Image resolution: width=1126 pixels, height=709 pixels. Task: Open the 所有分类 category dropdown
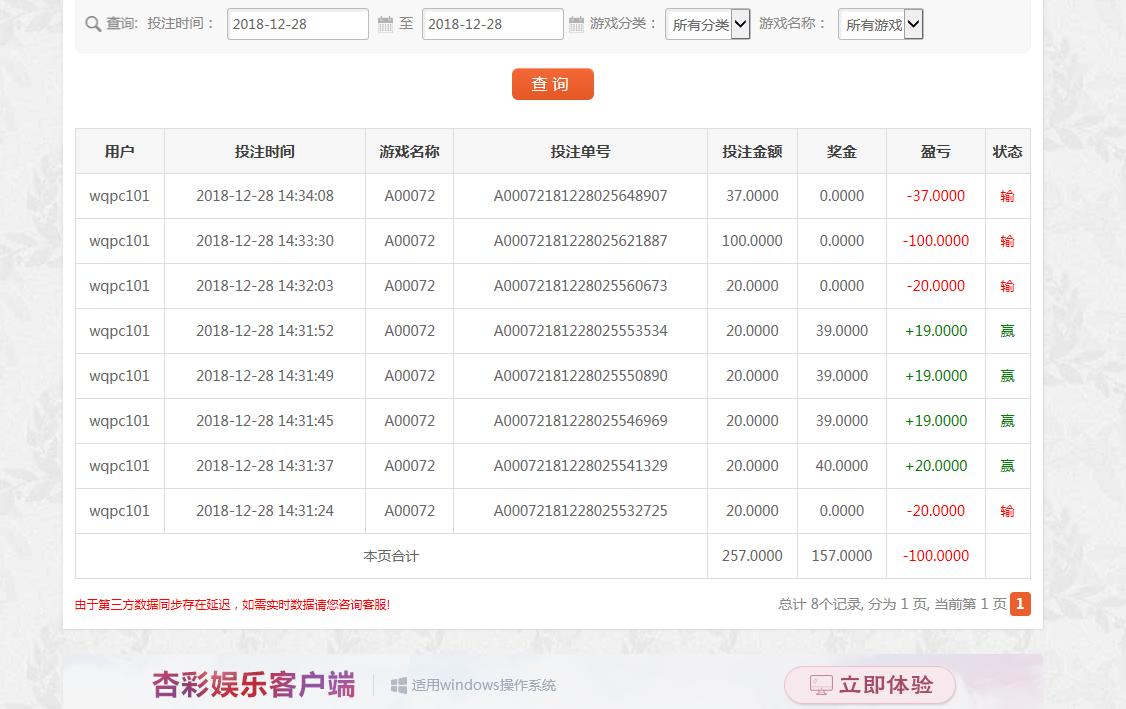(707, 24)
